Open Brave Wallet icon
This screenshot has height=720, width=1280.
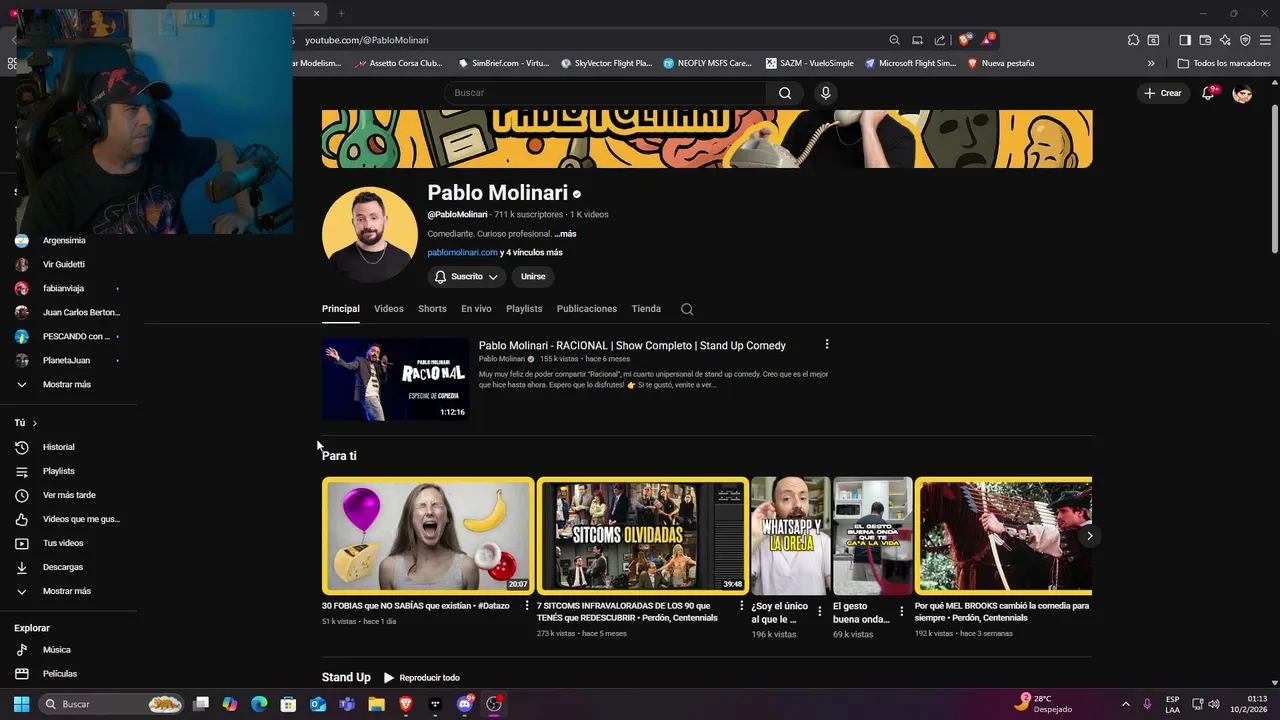click(x=1205, y=40)
